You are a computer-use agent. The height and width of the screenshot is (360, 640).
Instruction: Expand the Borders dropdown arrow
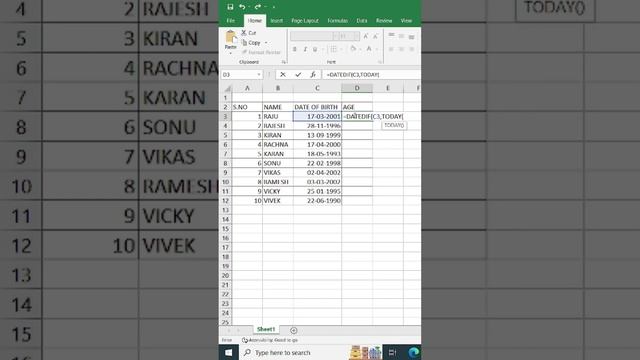coord(341,49)
